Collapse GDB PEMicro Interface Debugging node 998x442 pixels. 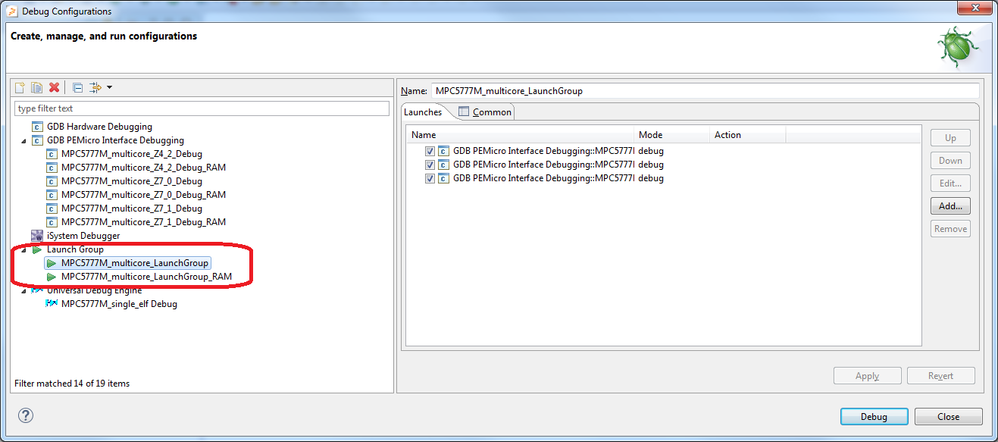[24, 141]
